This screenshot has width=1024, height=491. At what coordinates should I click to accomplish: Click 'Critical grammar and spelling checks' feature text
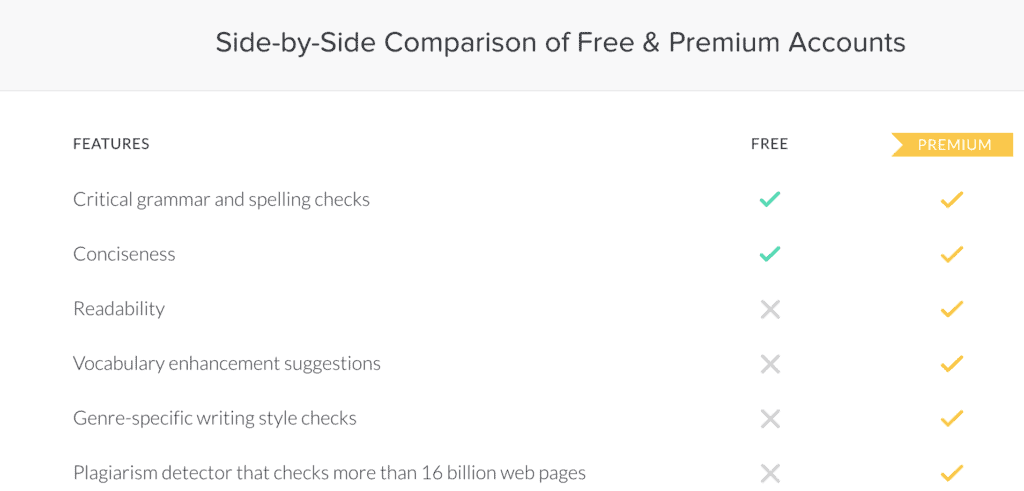click(x=221, y=199)
